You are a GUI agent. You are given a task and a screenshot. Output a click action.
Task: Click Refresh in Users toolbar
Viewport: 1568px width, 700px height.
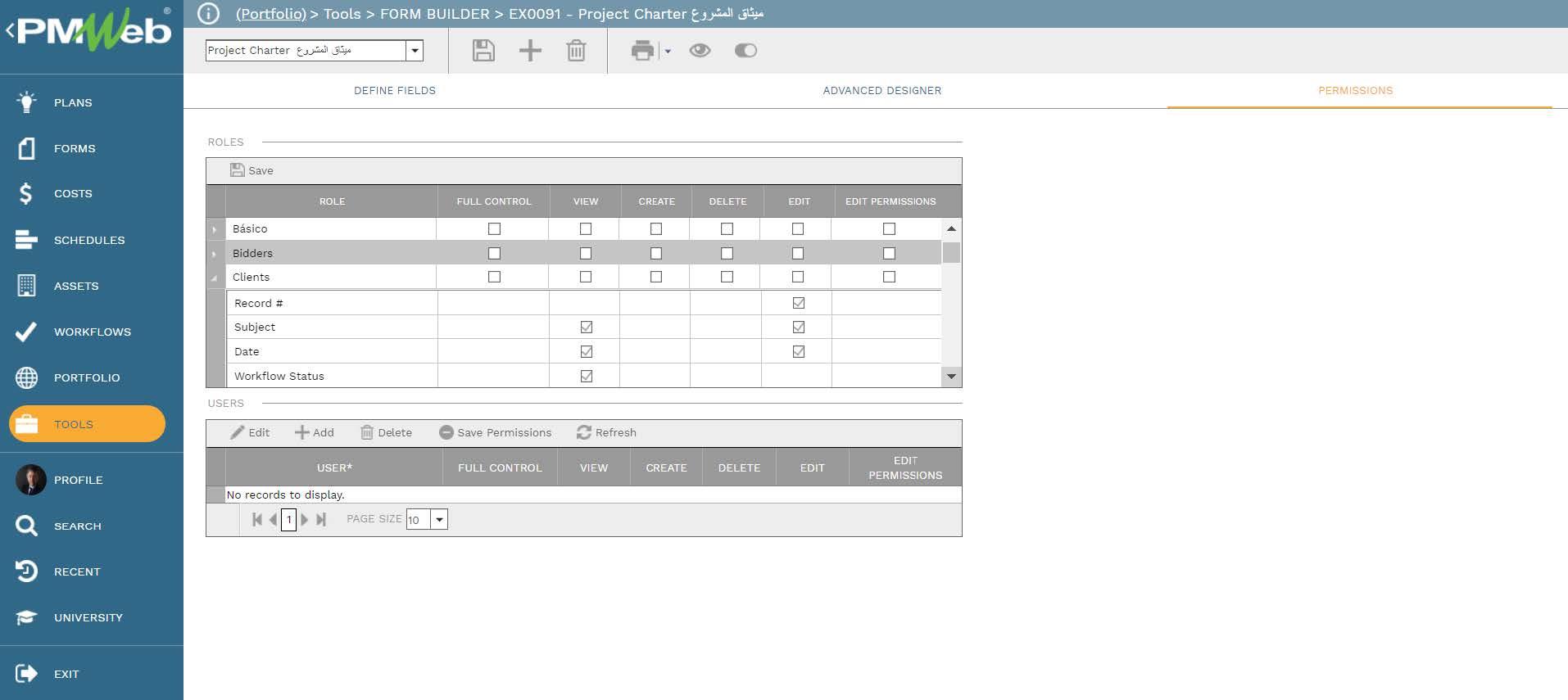(x=606, y=432)
